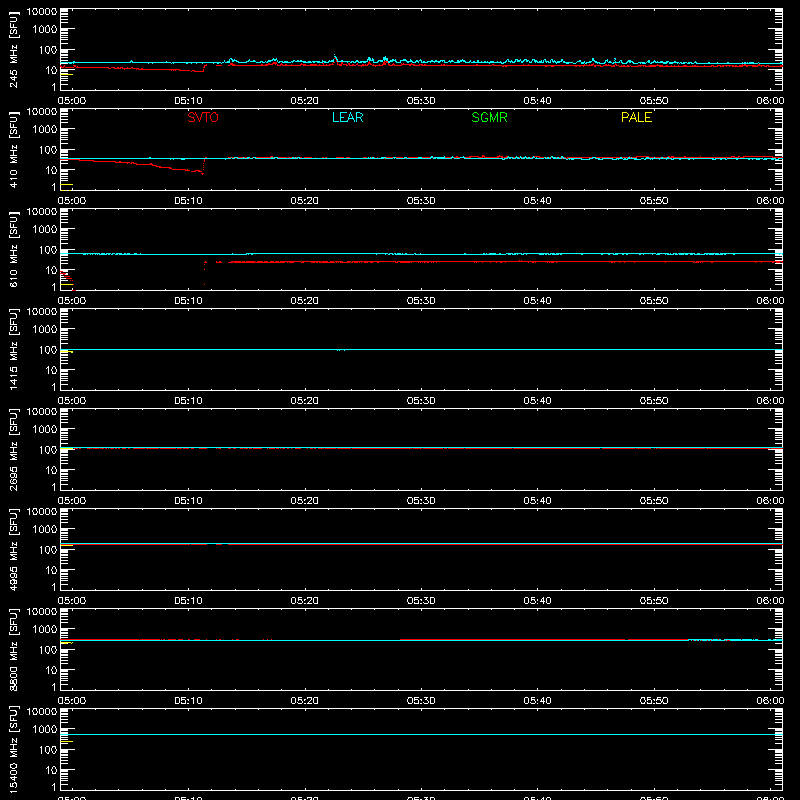This screenshot has width=800, height=800.
Task: Select the 4995 MHz [SFU] axis title
Action: 13,549
